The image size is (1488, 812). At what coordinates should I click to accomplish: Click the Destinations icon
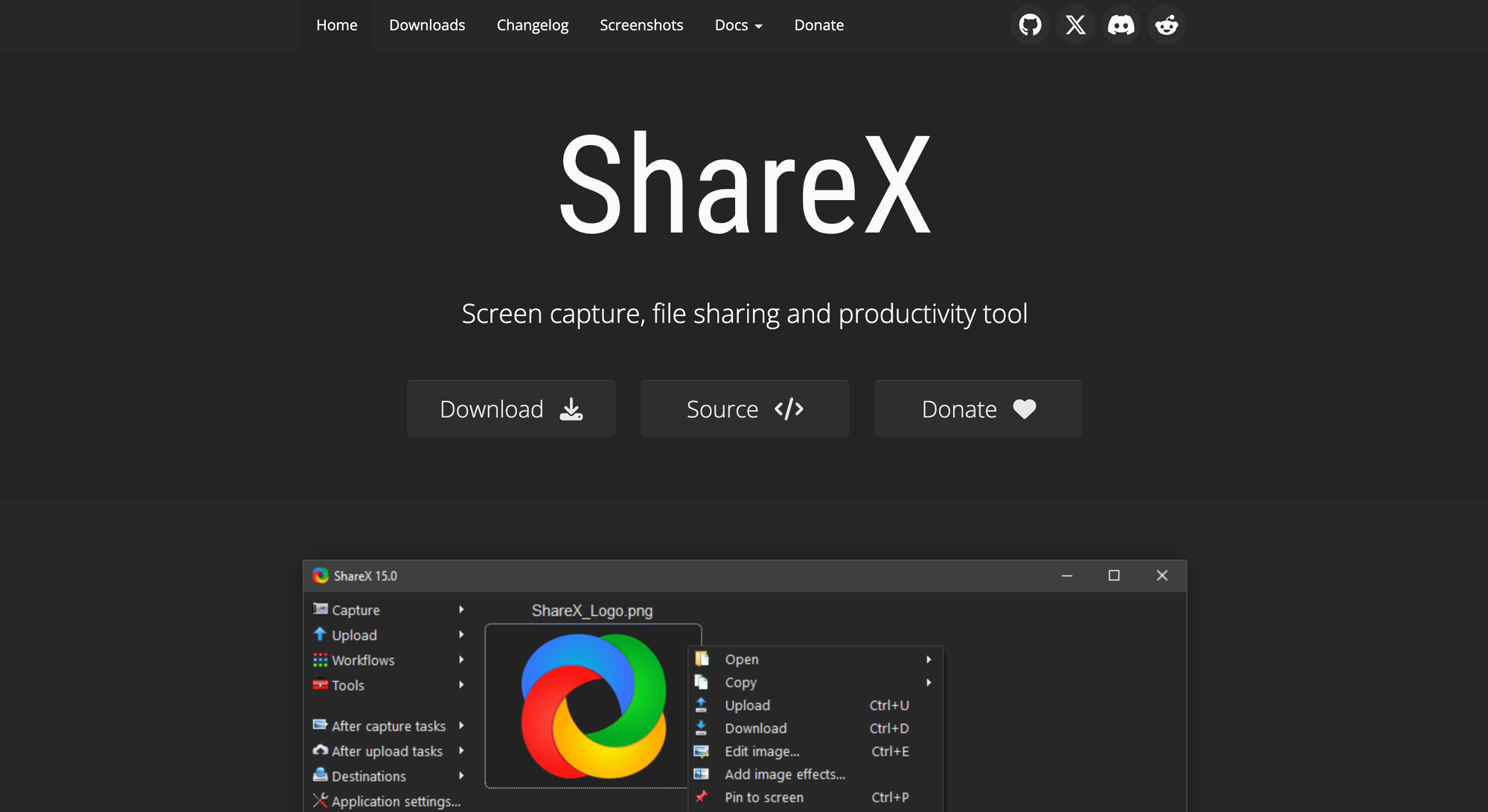(x=320, y=775)
